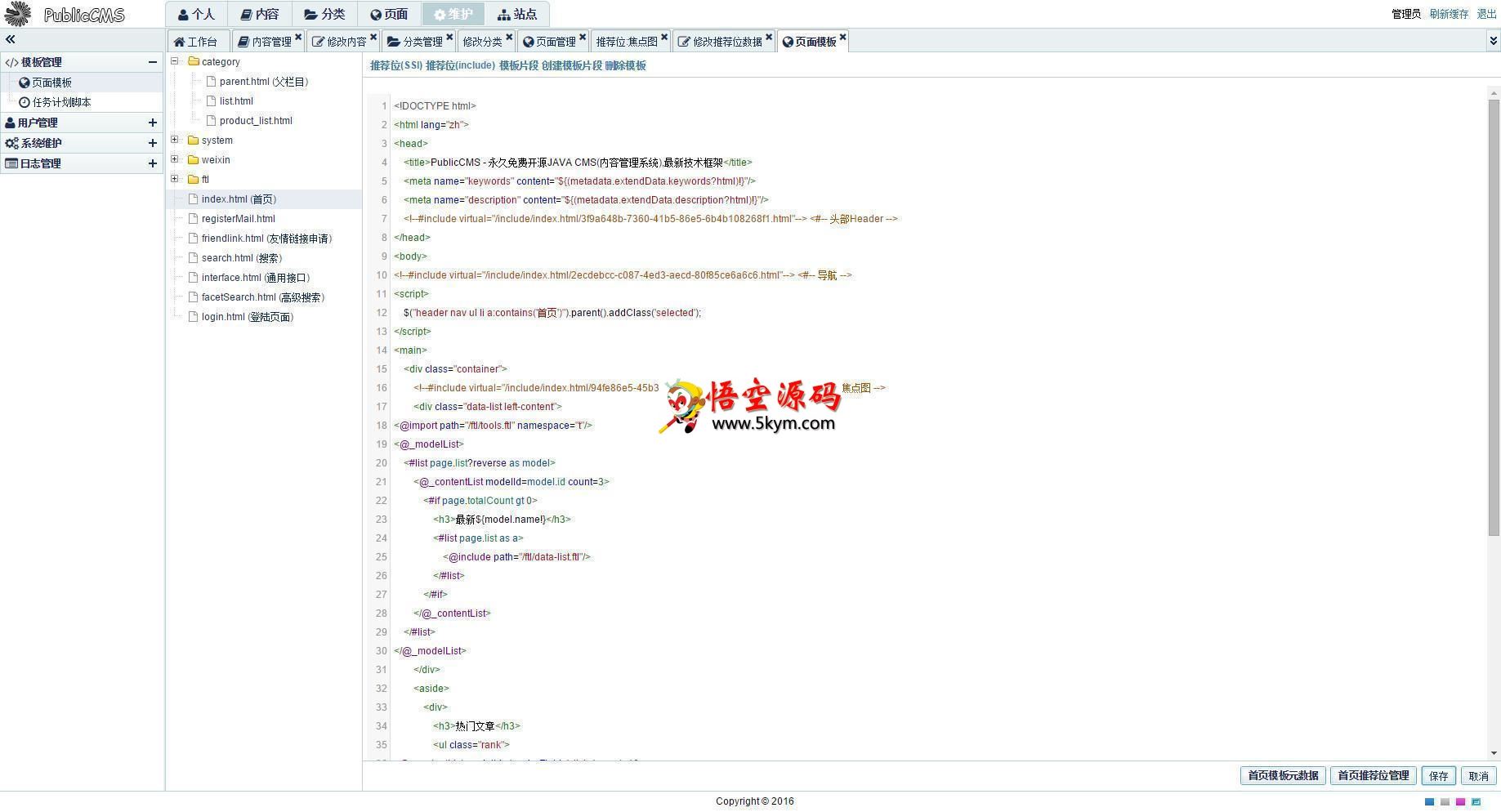
Task: Close the 修改内容 tab
Action: point(373,37)
